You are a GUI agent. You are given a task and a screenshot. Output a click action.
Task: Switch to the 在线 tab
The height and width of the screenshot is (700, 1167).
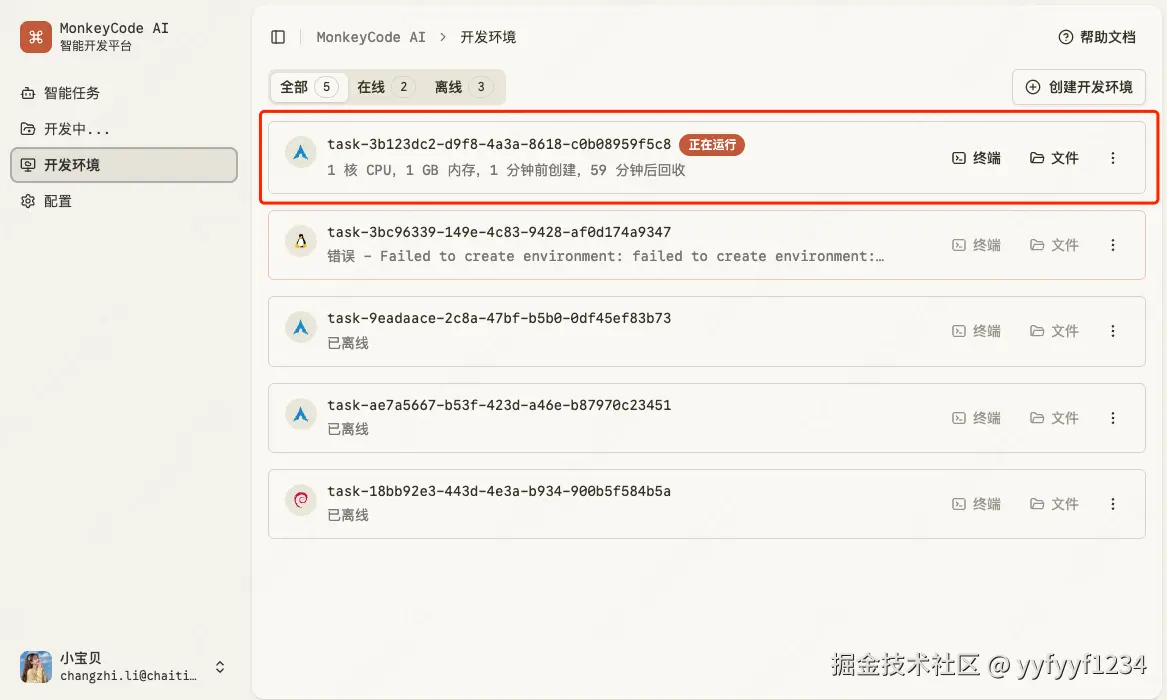[385, 87]
